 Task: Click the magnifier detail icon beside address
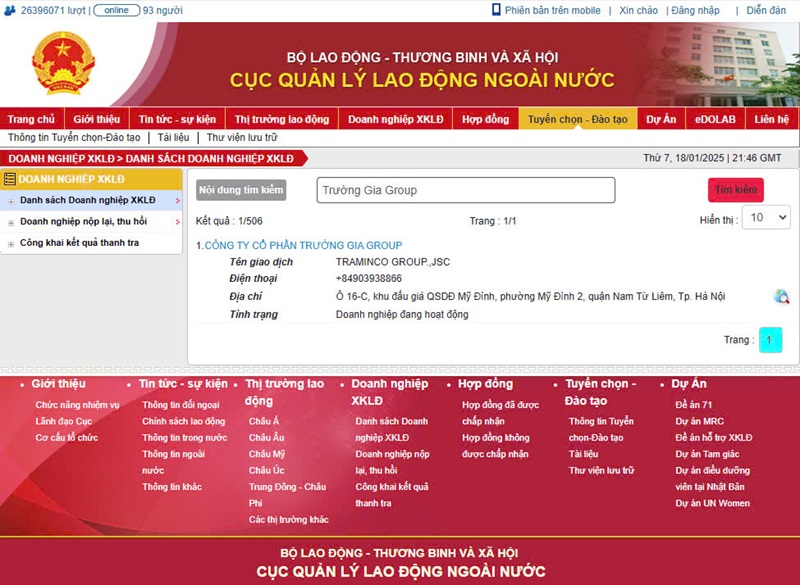pos(781,296)
